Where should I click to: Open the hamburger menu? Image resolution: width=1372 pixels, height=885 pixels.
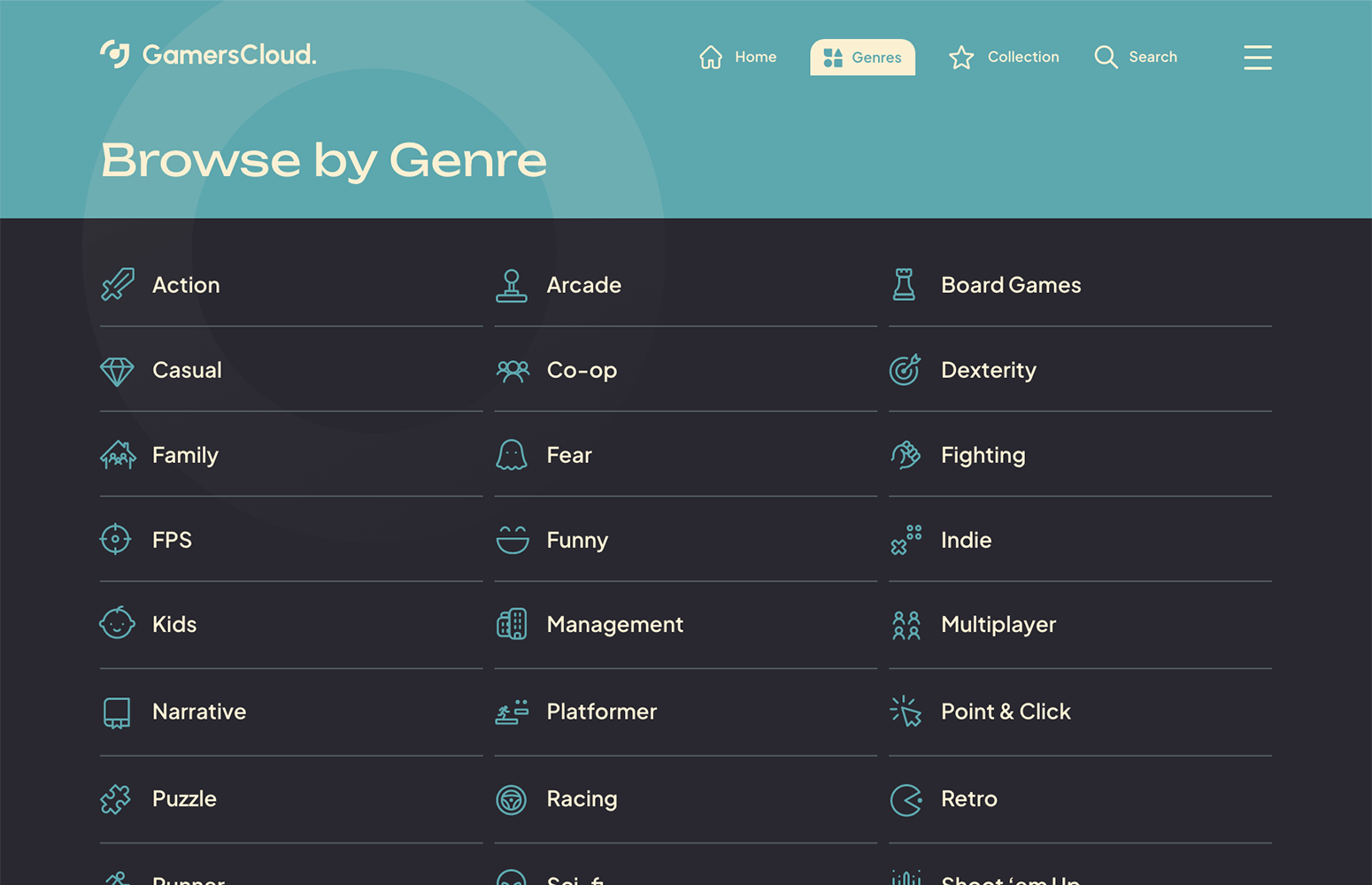click(1258, 58)
